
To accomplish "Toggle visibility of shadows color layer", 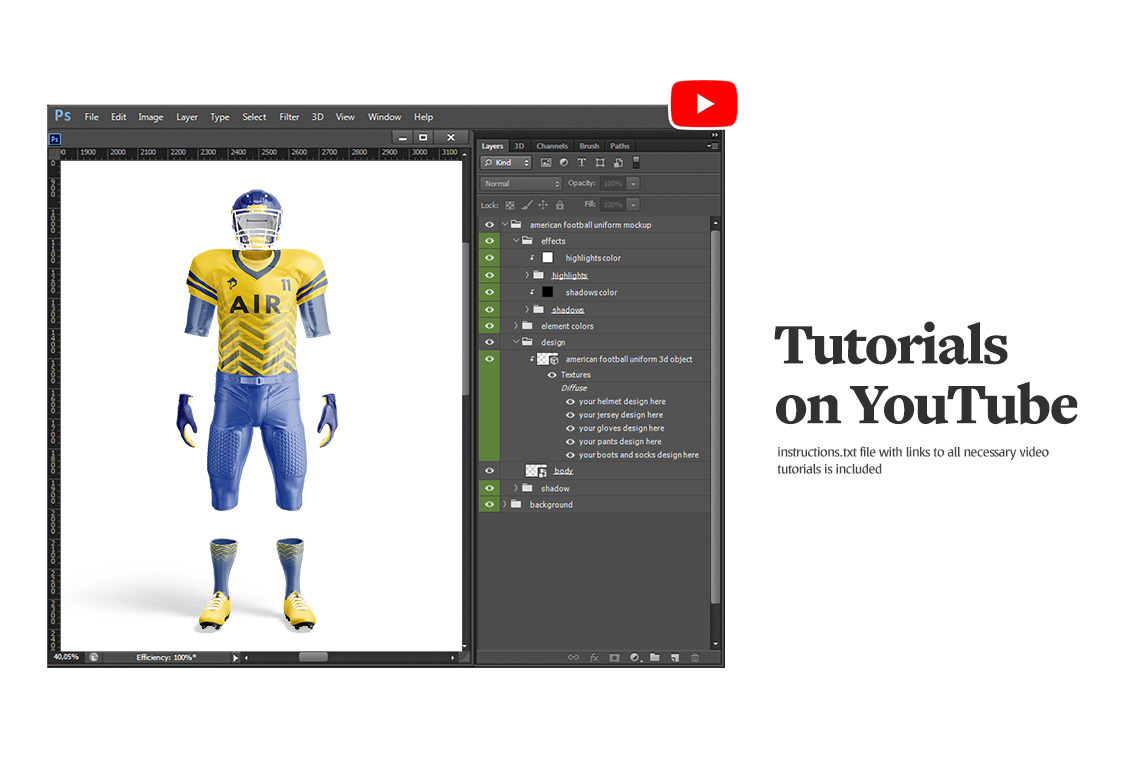I will pos(489,292).
